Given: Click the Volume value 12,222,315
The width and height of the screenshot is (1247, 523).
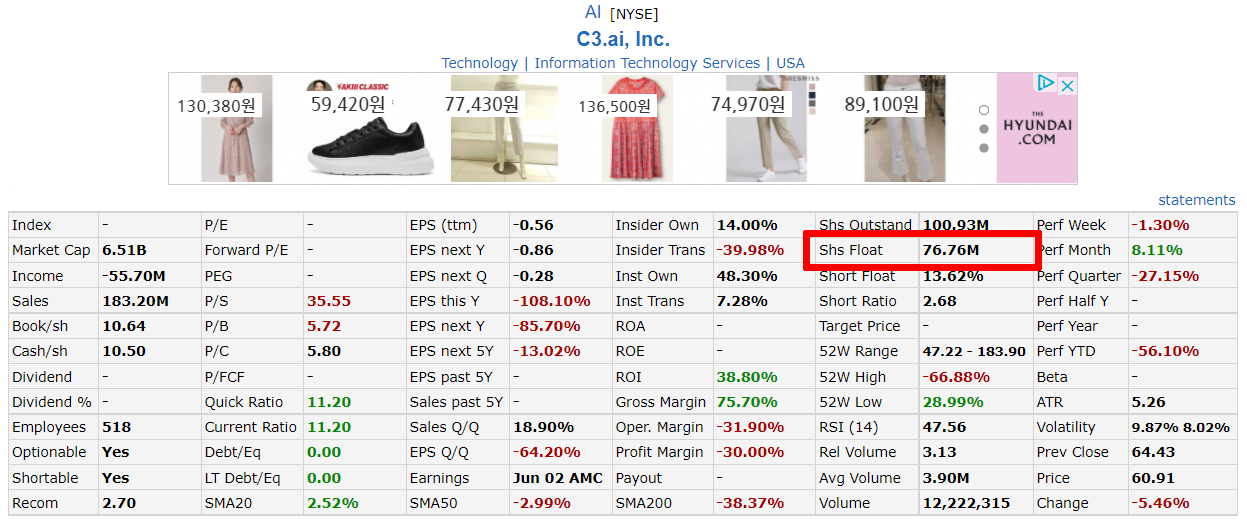Looking at the screenshot, I should pyautogui.click(x=966, y=503).
